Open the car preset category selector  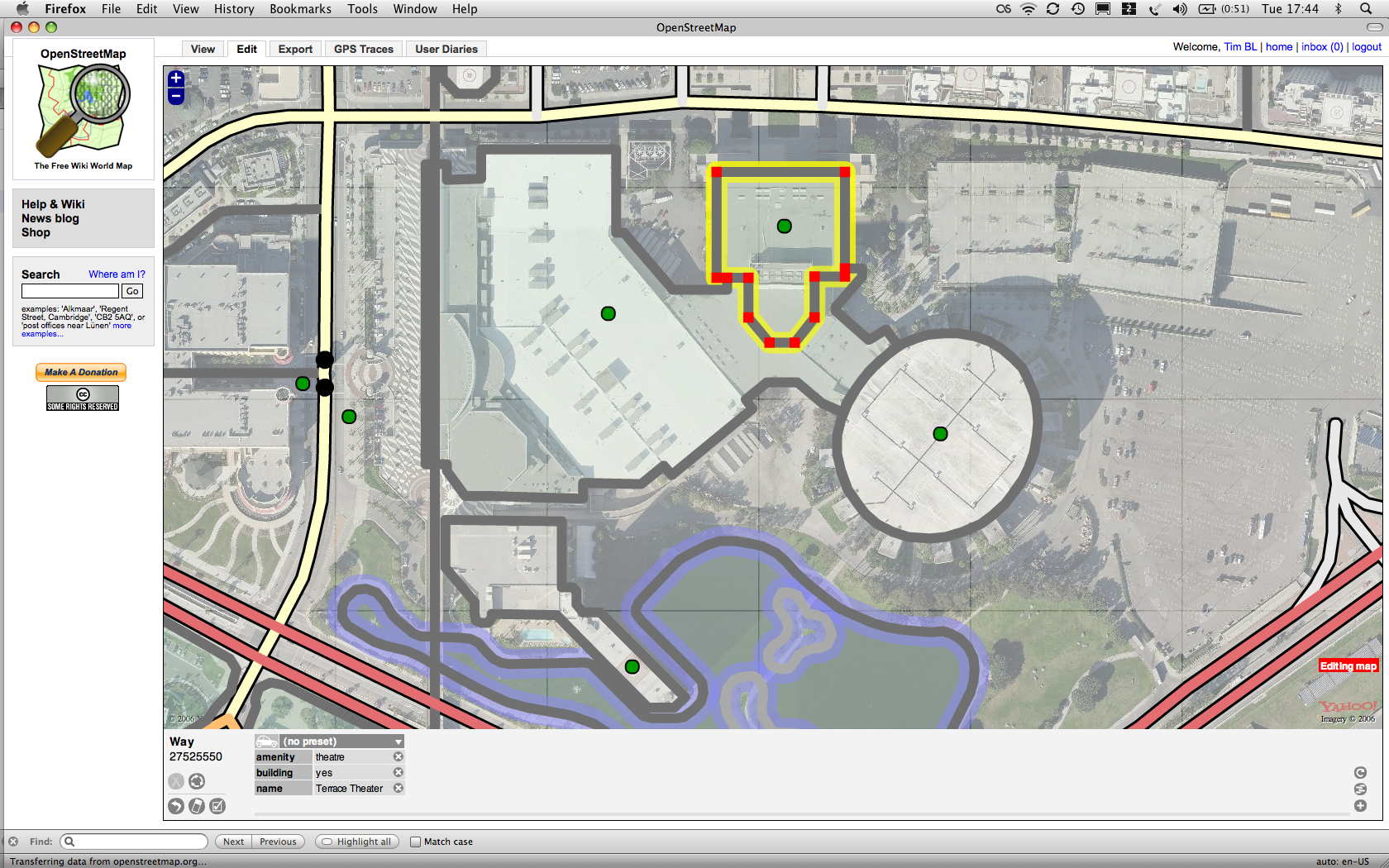pyautogui.click(x=266, y=742)
